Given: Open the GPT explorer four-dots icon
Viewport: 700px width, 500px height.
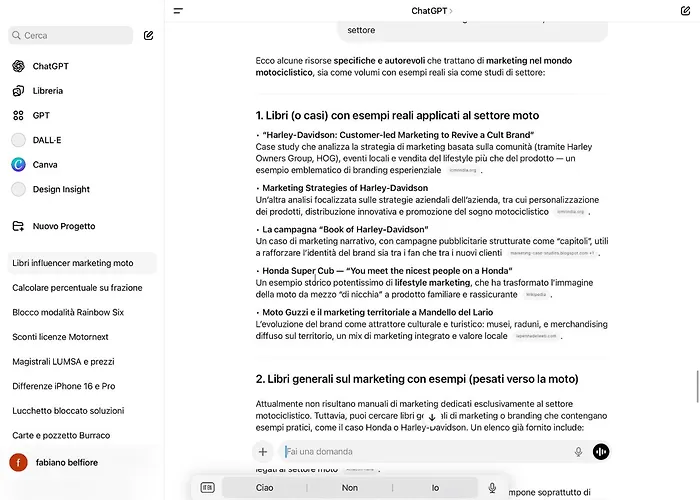Looking at the screenshot, I should tap(18, 115).
